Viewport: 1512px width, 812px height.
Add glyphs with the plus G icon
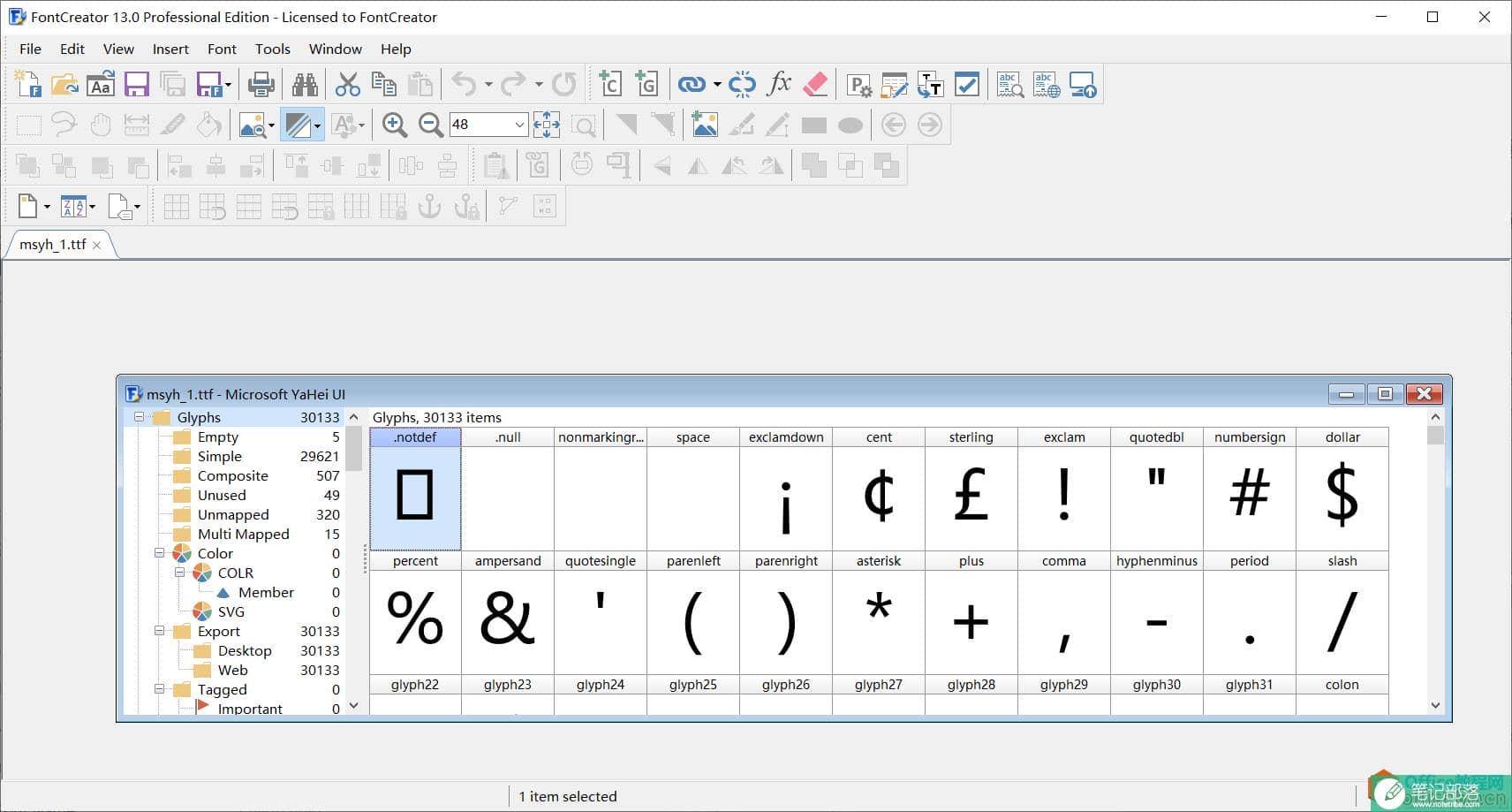pos(646,85)
